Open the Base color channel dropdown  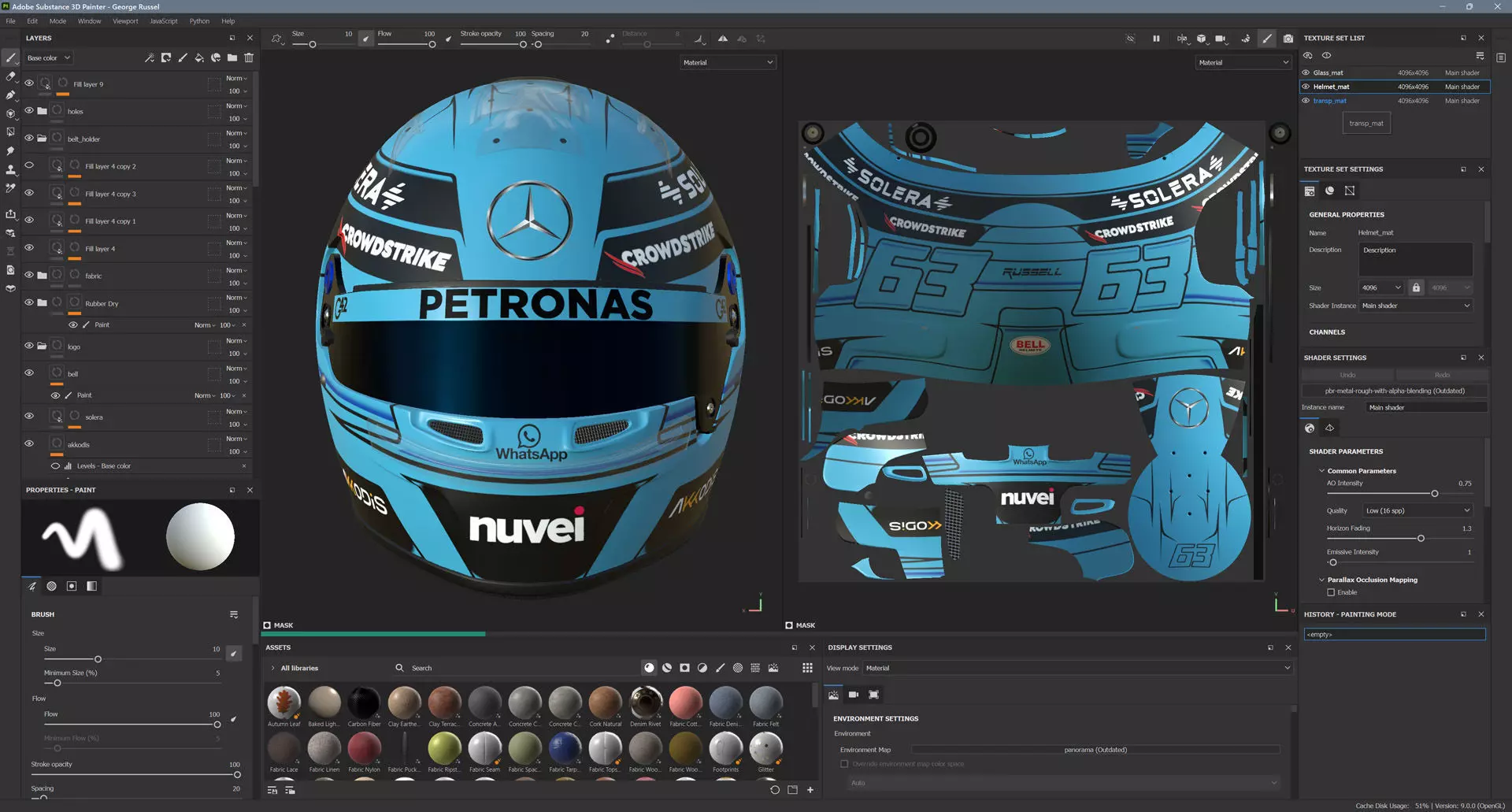[x=48, y=57]
